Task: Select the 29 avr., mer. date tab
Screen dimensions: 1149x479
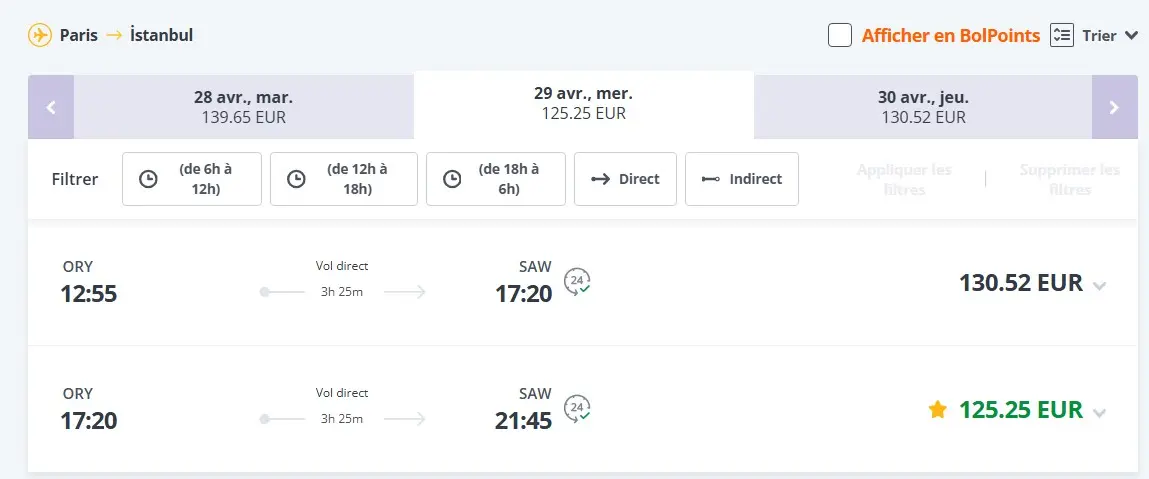Action: 583,103
